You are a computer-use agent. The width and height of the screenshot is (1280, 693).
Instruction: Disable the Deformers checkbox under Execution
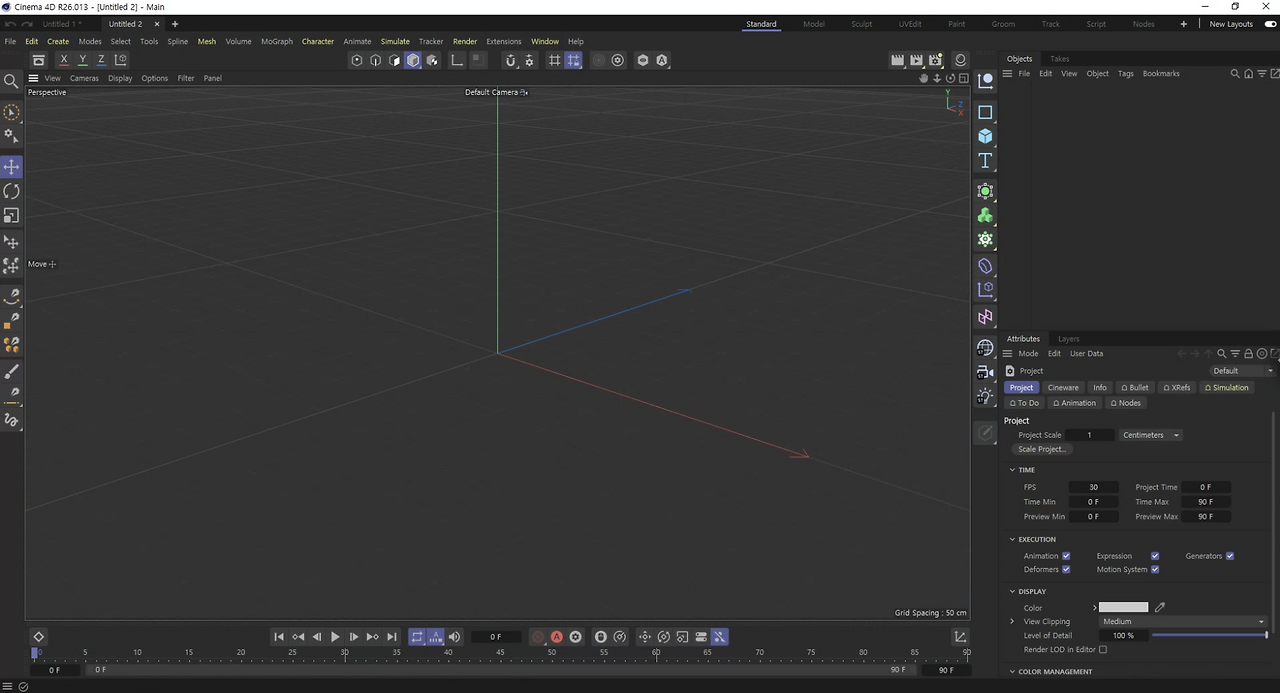[x=1065, y=569]
